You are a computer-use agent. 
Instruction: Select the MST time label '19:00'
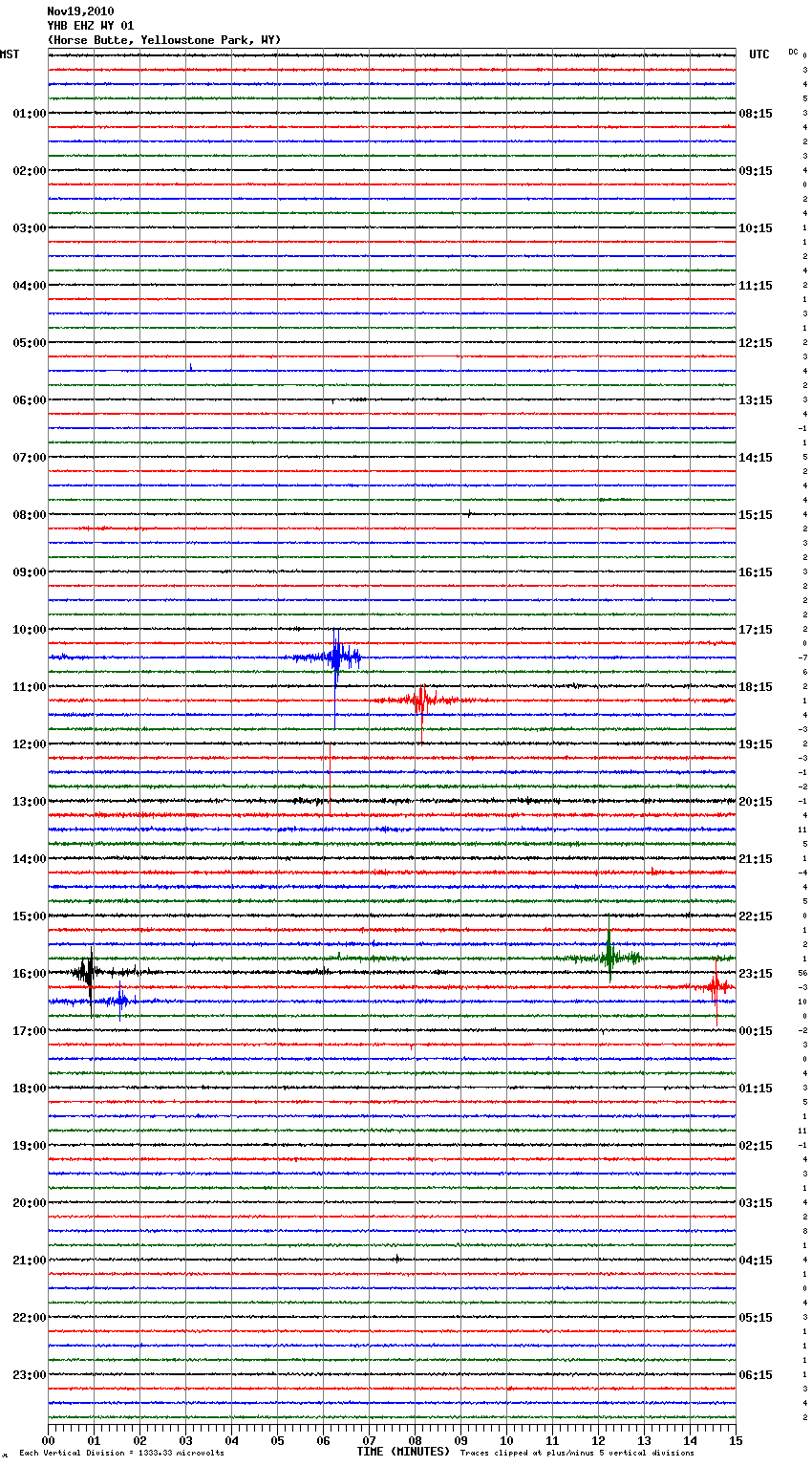[30, 1146]
